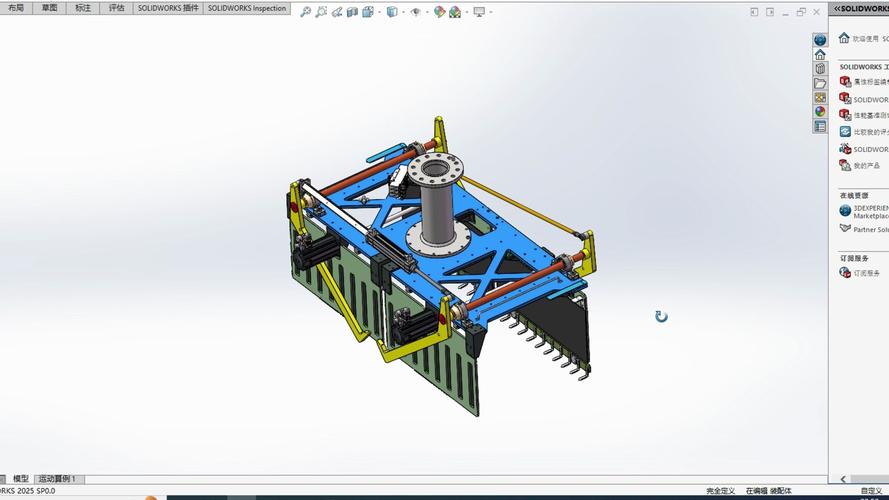
Task: Open the 订阅服务 link with icon
Action: (x=860, y=273)
